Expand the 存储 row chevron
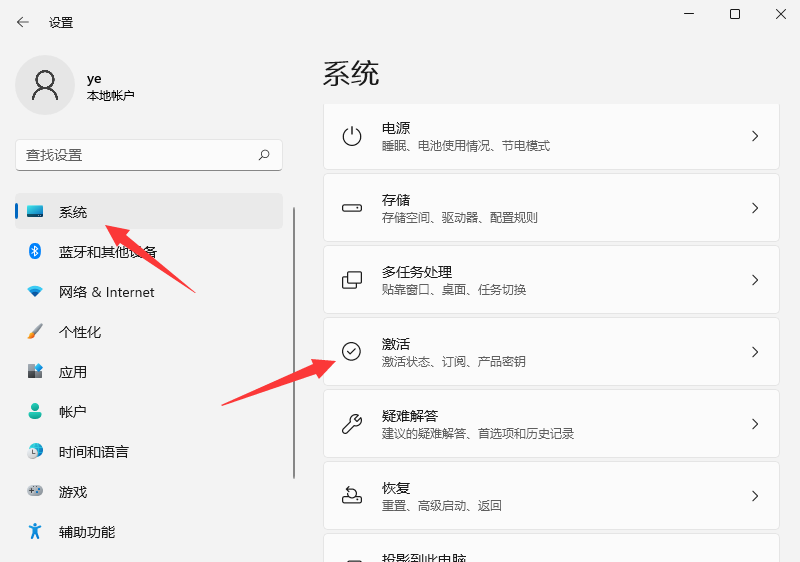800x562 pixels. [x=755, y=208]
